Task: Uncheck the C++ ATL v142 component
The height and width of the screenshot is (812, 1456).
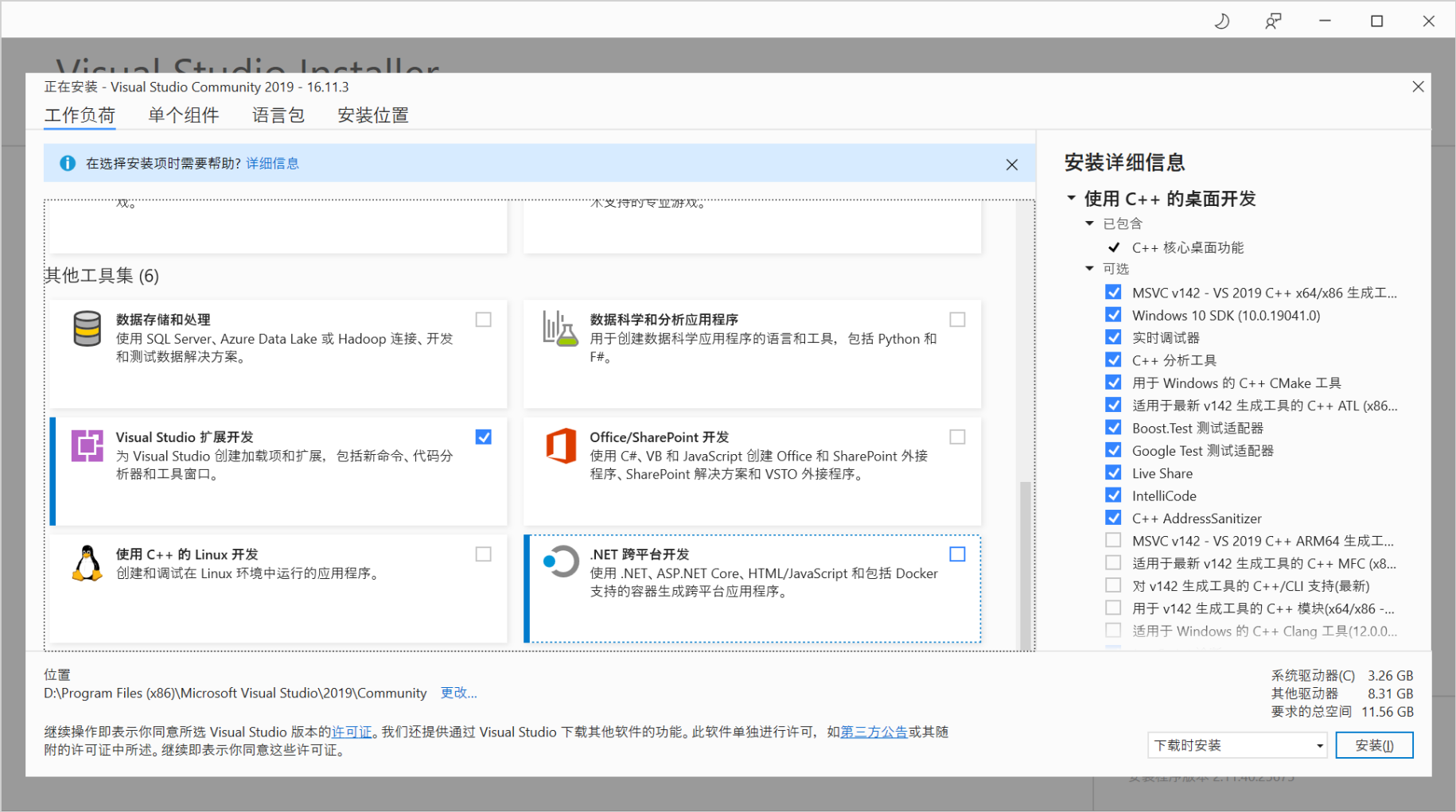Action: click(x=1113, y=405)
